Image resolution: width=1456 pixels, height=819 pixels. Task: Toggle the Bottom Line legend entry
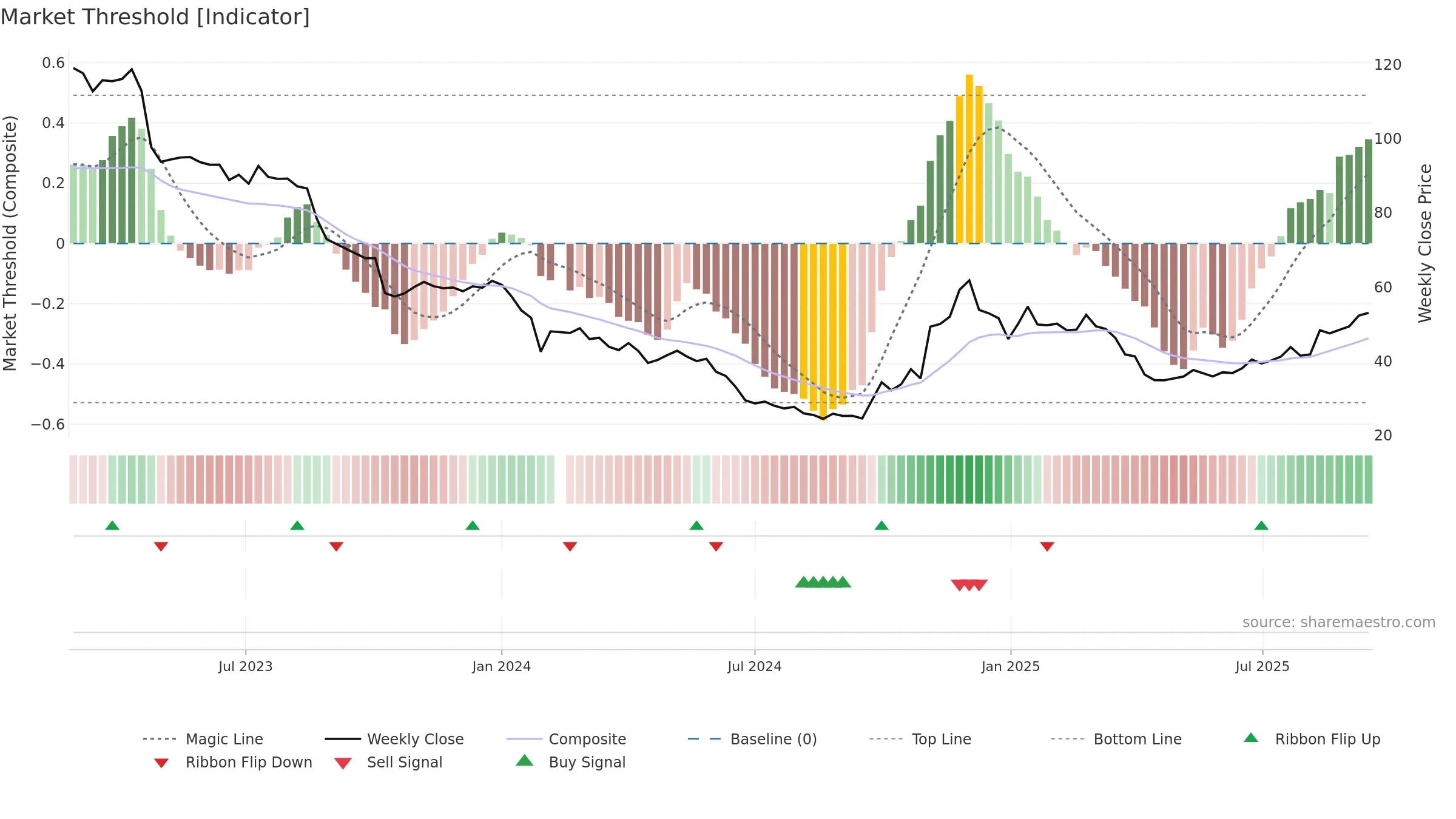pos(1116,739)
